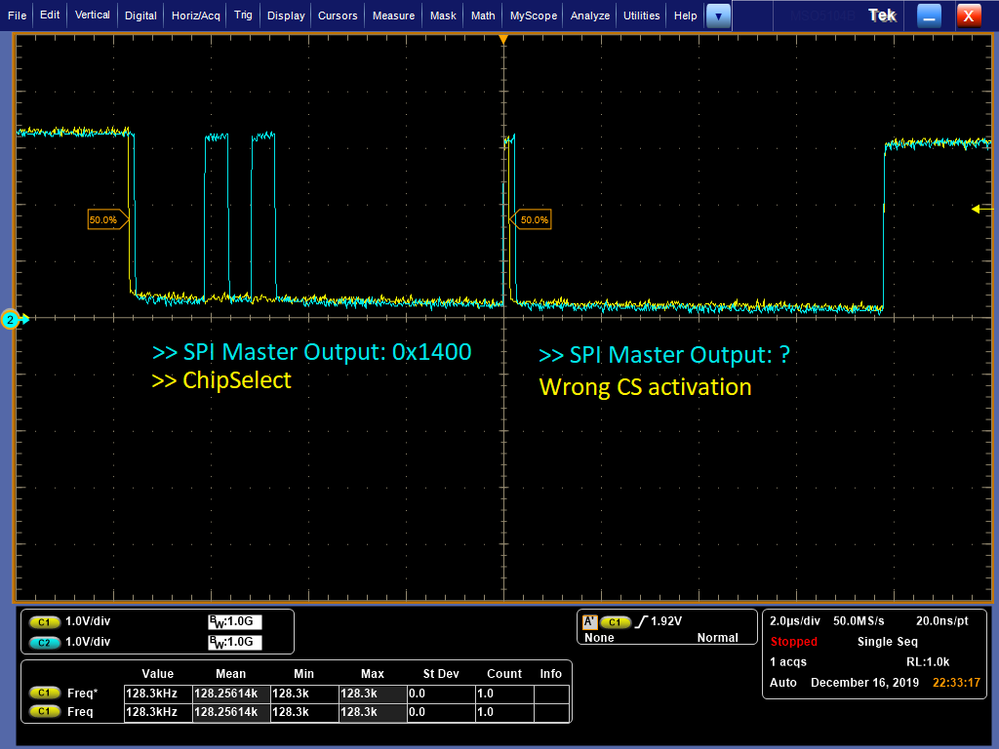Image resolution: width=999 pixels, height=749 pixels.
Task: Click the Value column header
Action: (x=157, y=674)
